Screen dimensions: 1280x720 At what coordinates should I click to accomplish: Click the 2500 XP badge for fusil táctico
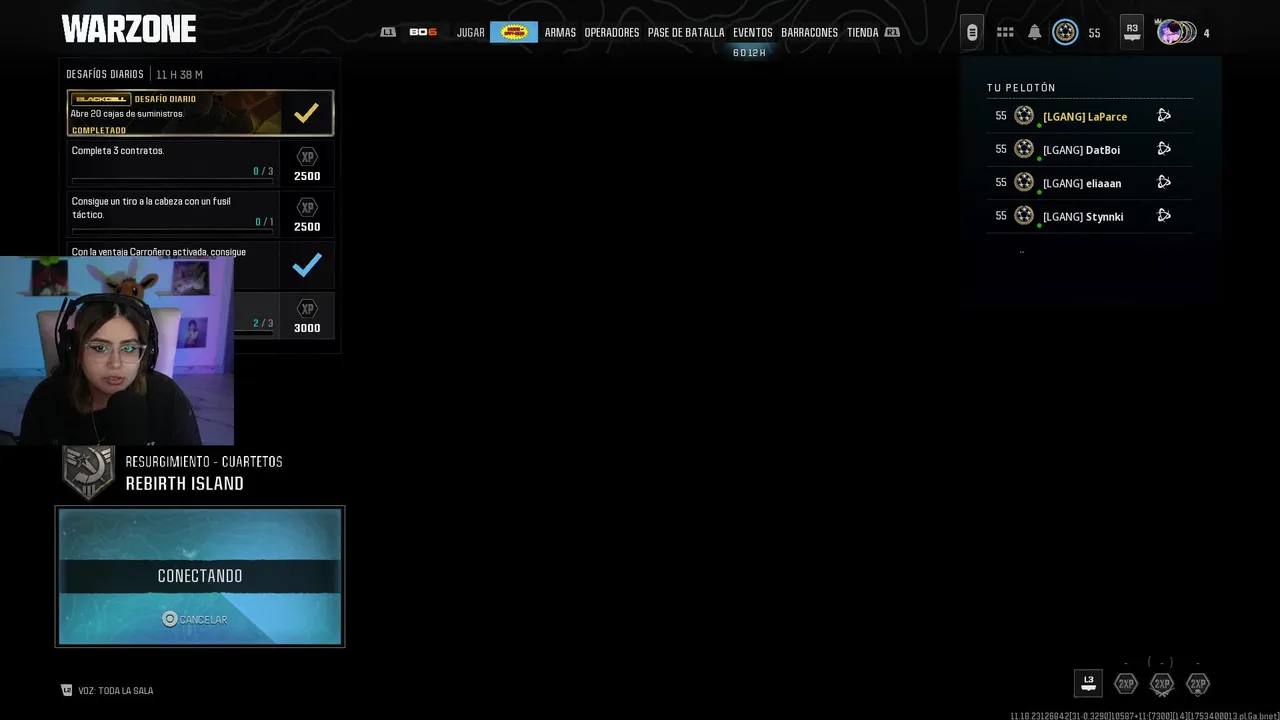click(307, 214)
